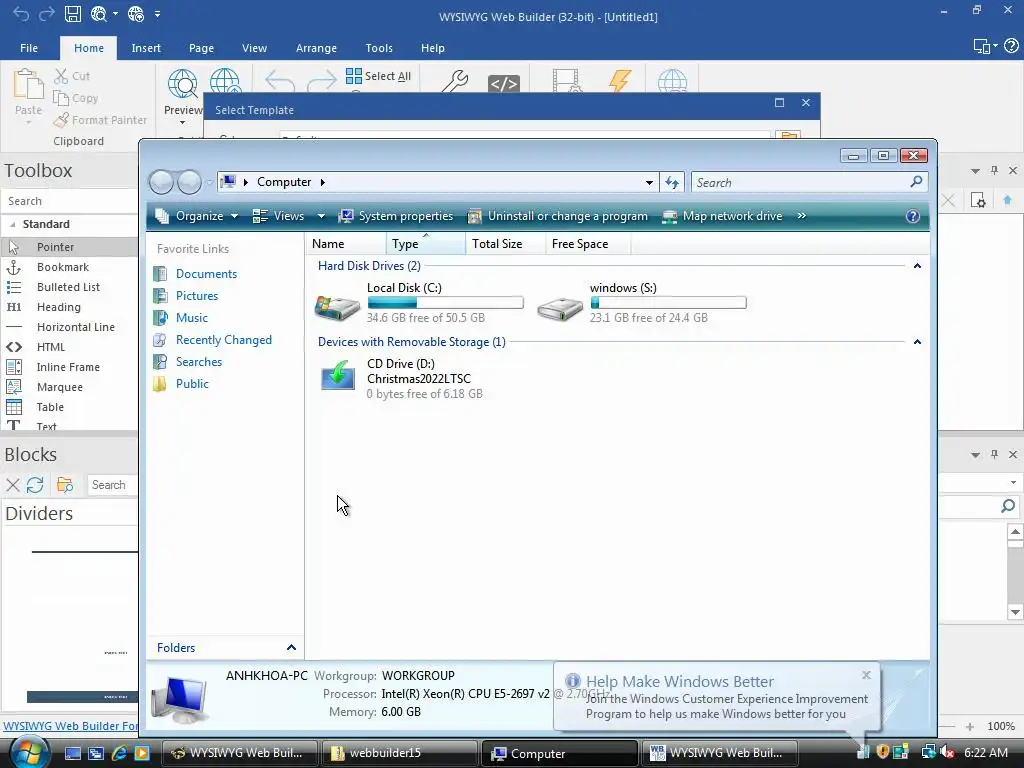This screenshot has width=1024, height=768.
Task: Open the Views dropdown arrow in Explorer
Action: click(x=321, y=216)
